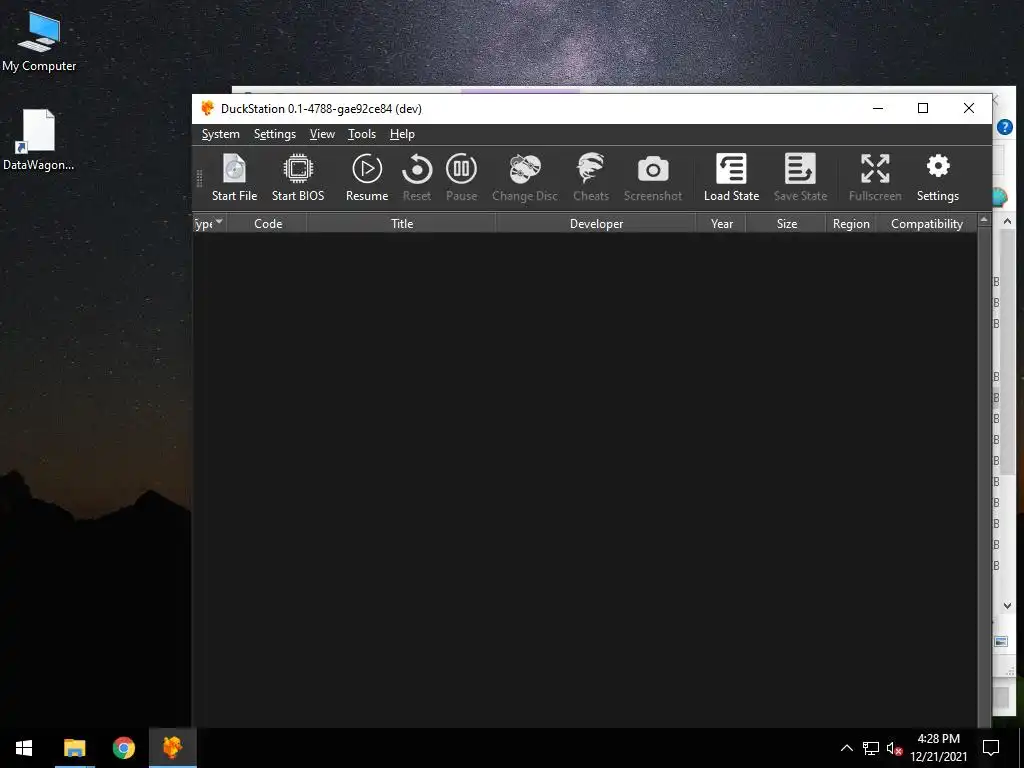Click background window scrollbar down arrow

(x=1007, y=605)
